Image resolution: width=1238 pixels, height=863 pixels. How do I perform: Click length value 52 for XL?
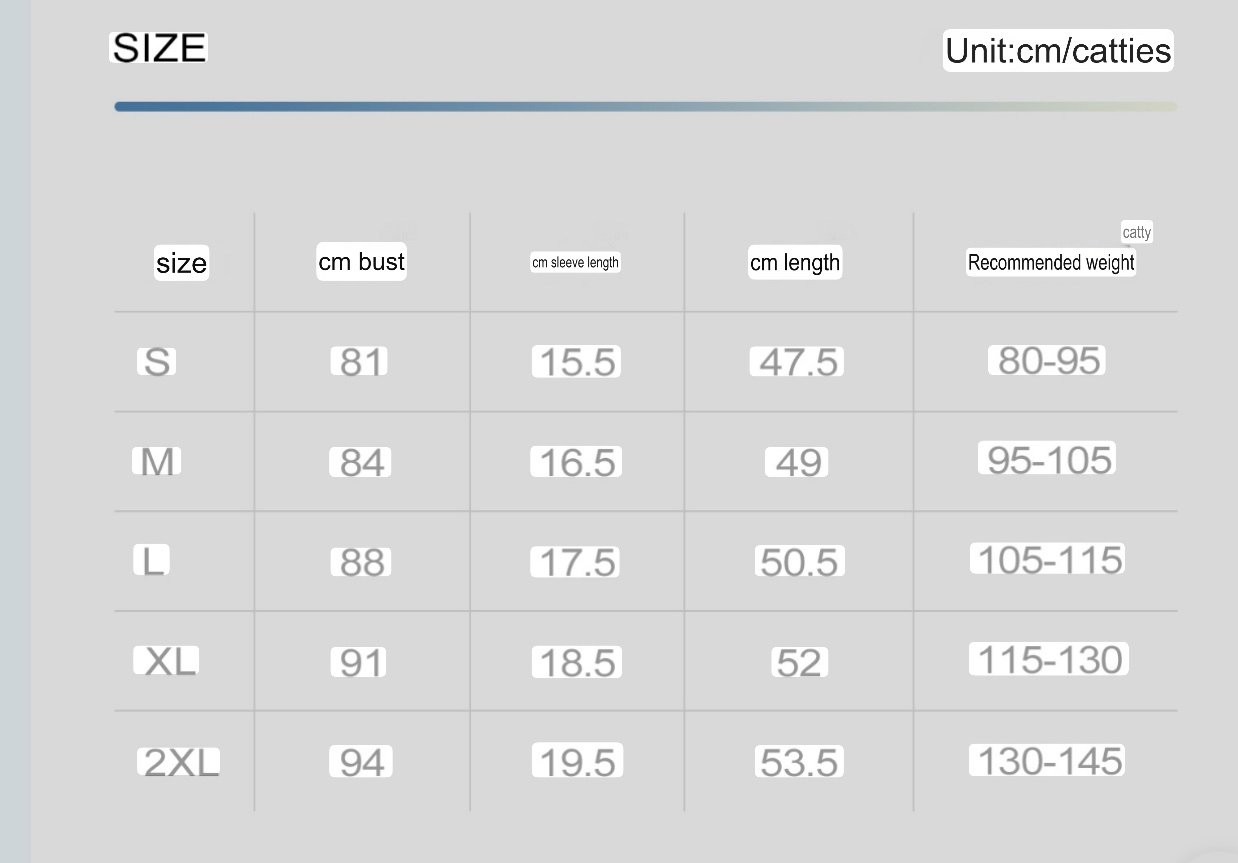797,662
